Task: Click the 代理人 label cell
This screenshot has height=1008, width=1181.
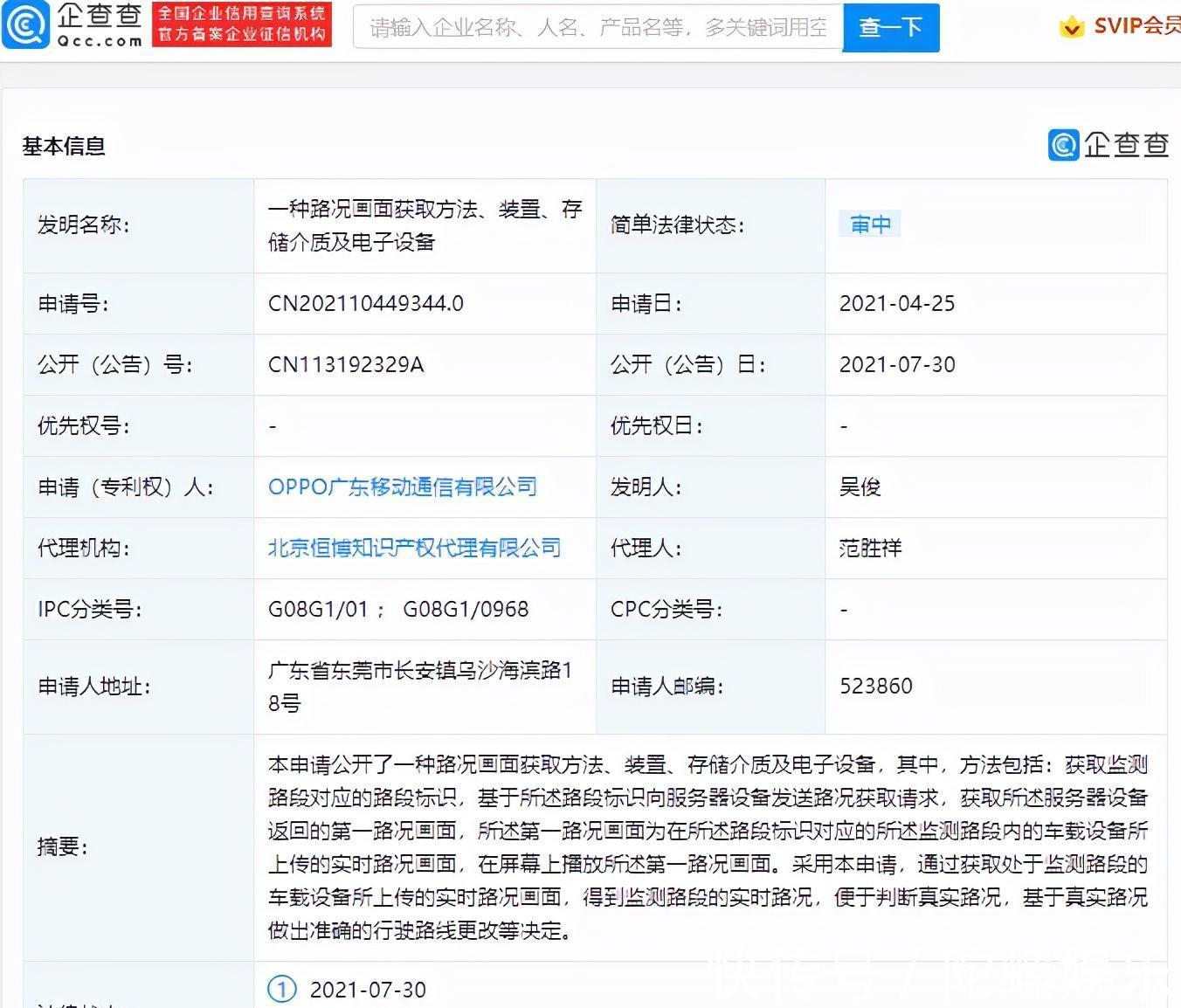Action: coord(711,549)
